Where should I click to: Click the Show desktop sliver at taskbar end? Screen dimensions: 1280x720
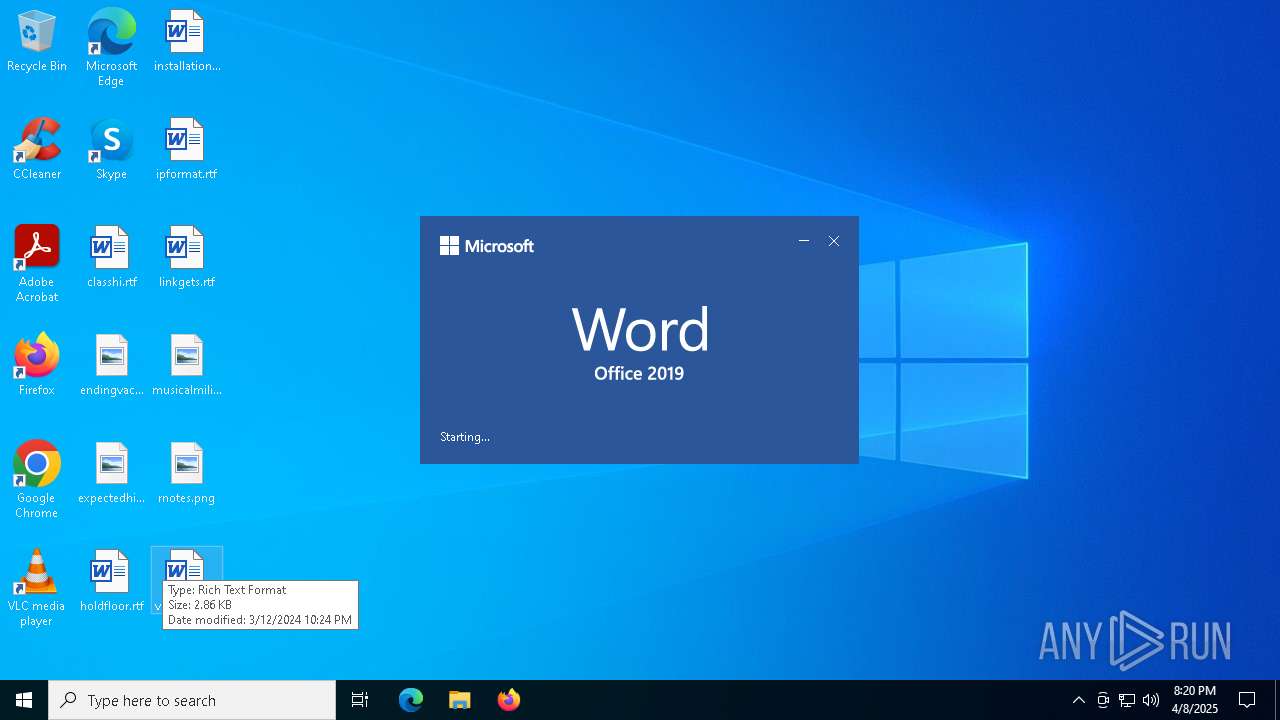click(1277, 700)
